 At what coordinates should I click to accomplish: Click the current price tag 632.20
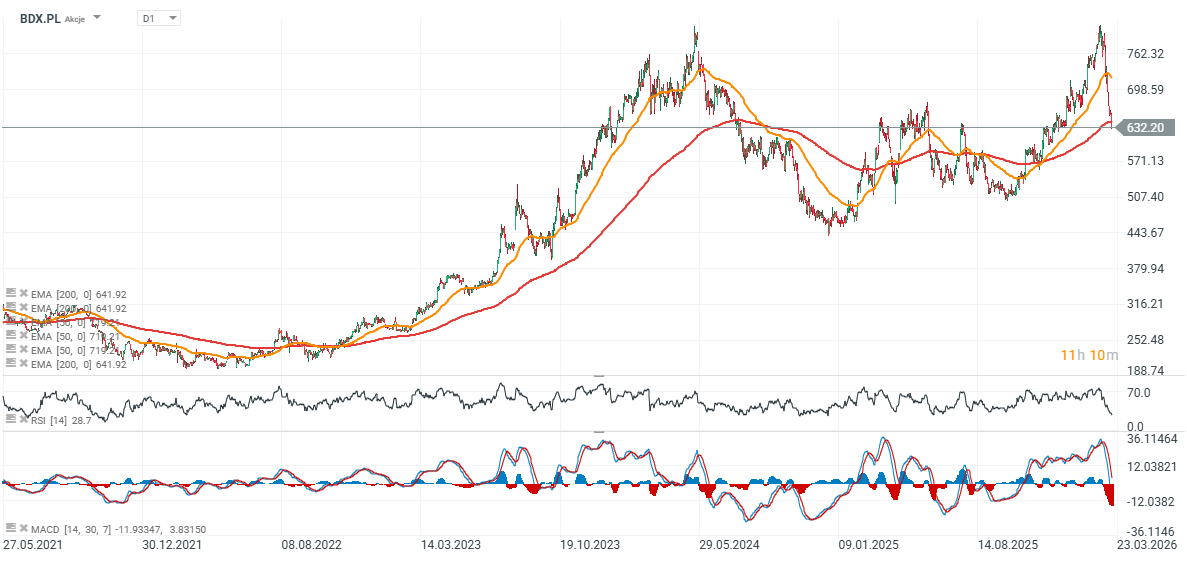(x=1143, y=128)
